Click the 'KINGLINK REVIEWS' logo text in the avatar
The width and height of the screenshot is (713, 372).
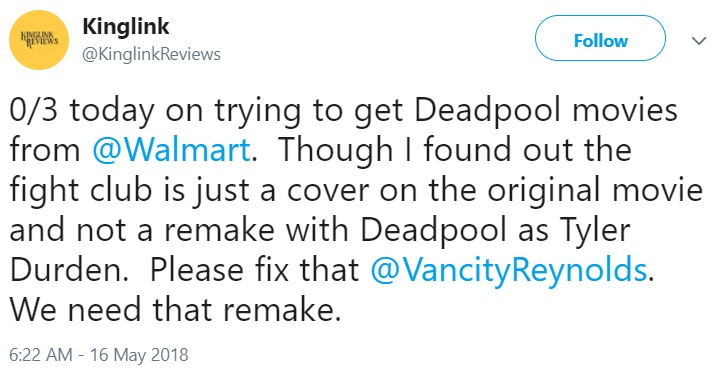[40, 40]
